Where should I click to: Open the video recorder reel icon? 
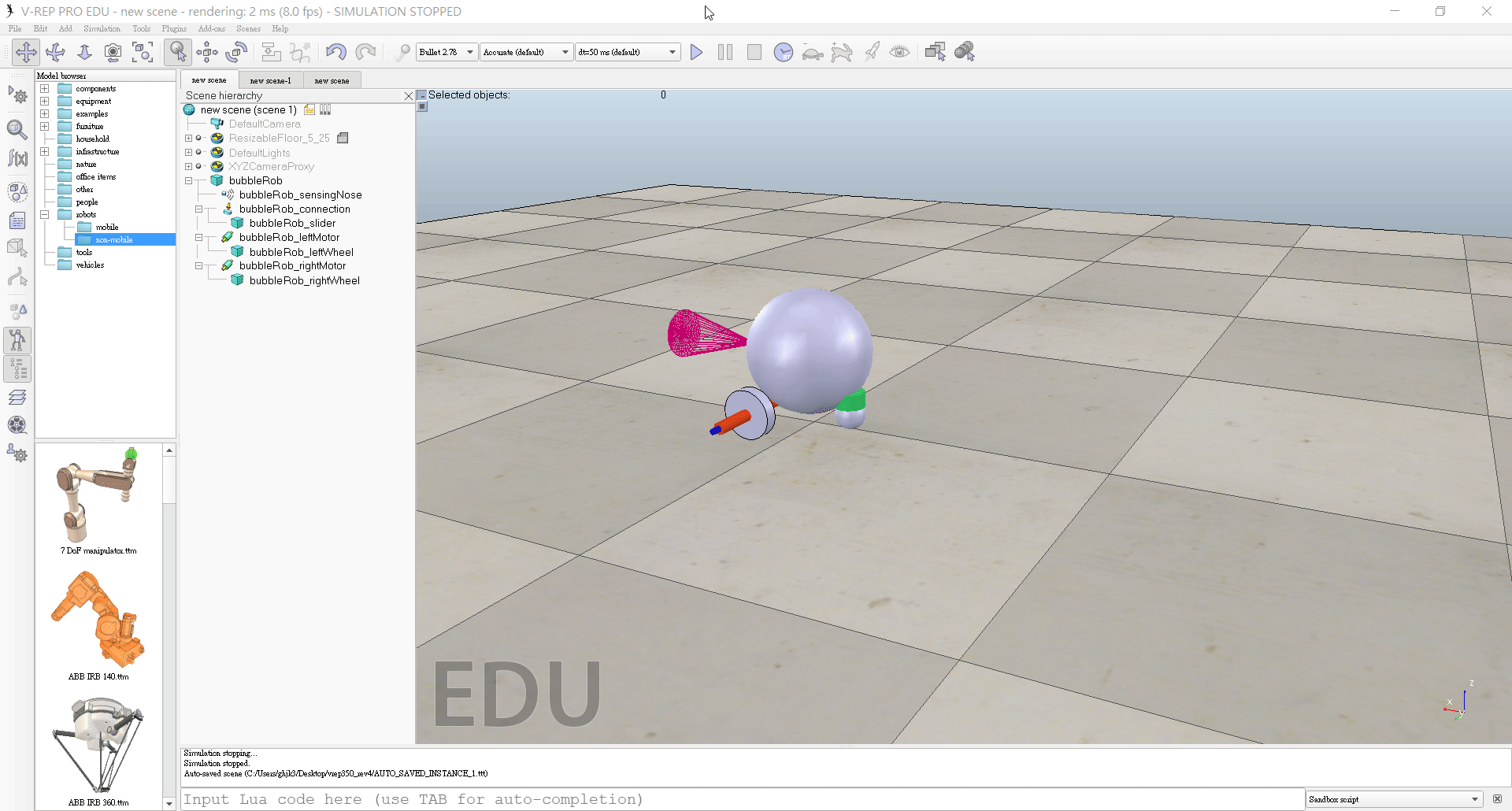17,425
